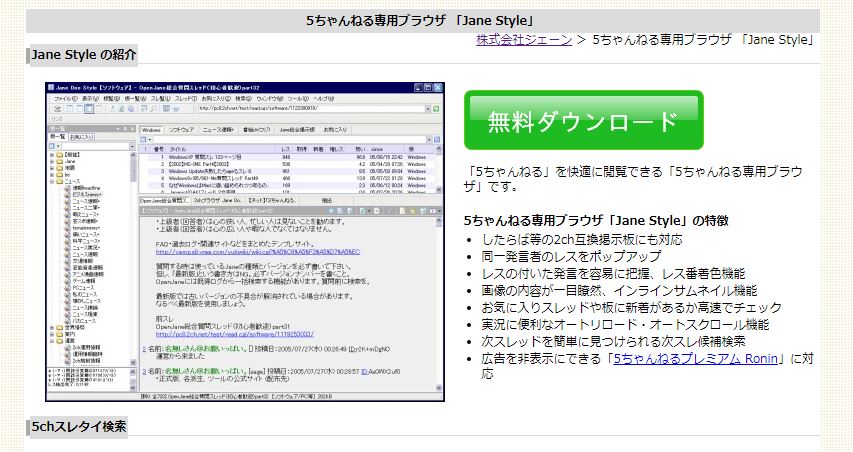The height and width of the screenshot is (452, 853).
Task: Click the bullet about インラインサムネイル機能
Action: click(x=619, y=290)
